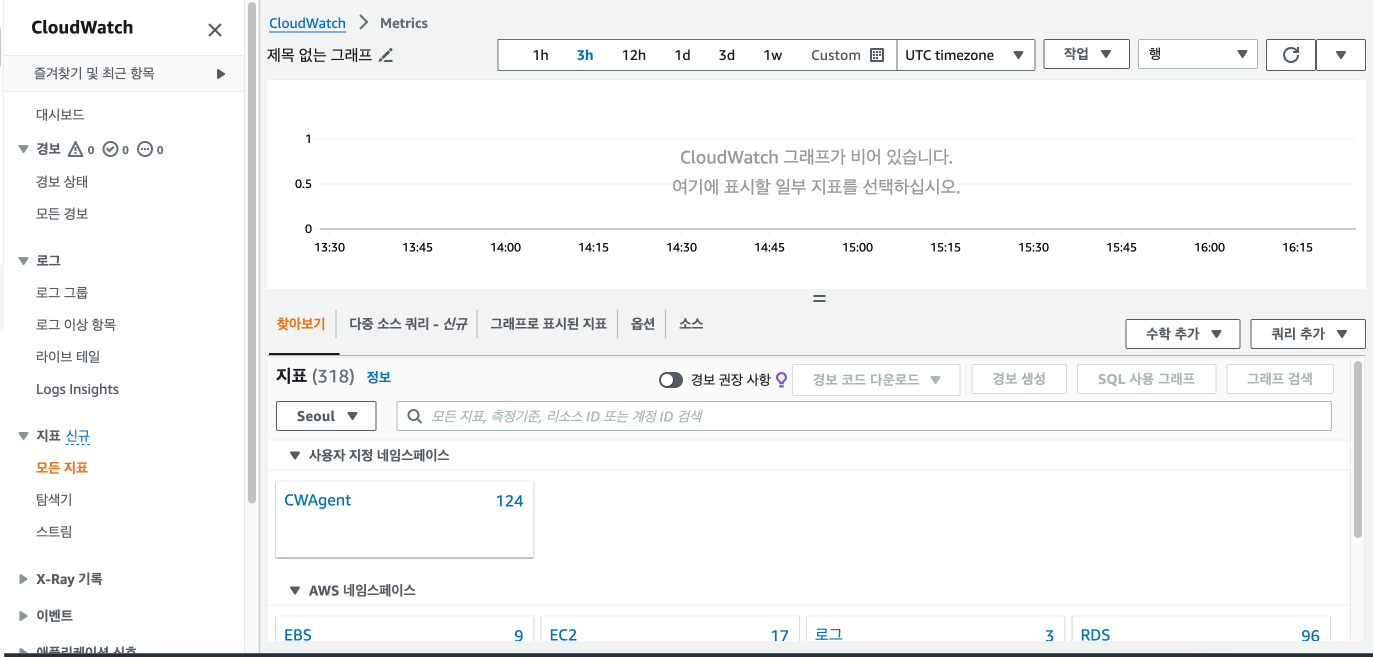Viewport: 1373px width, 657px height.
Task: Open the Add query (쿼리 추가) dropdown
Action: (1308, 334)
